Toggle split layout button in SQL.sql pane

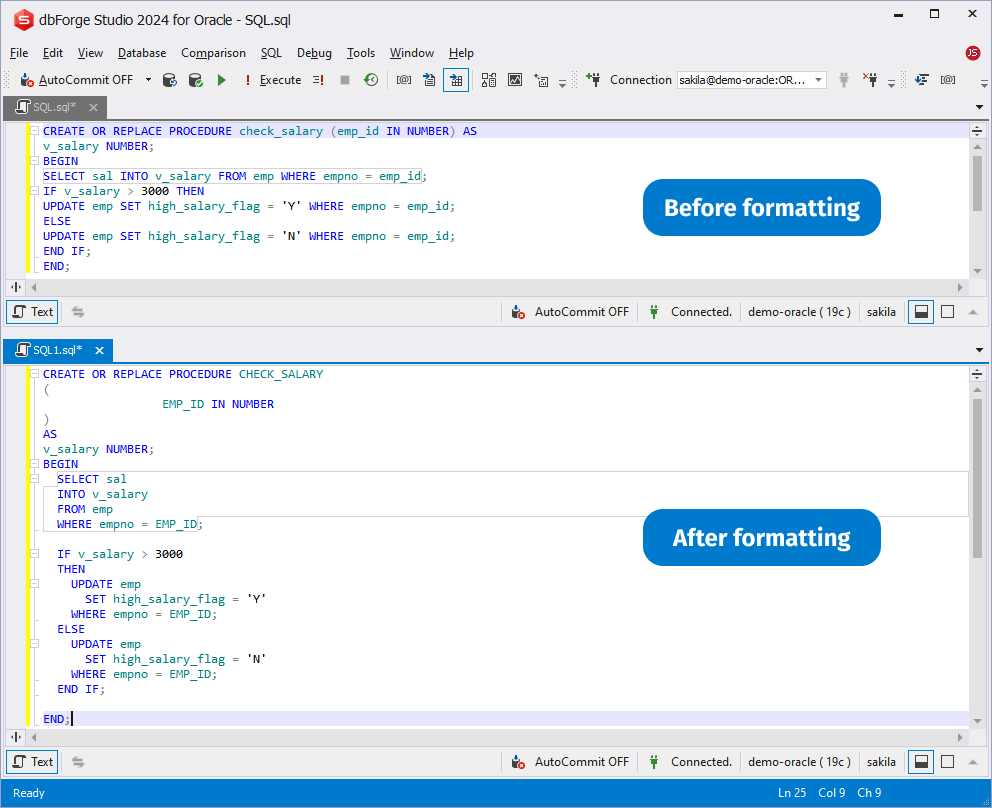click(921, 312)
